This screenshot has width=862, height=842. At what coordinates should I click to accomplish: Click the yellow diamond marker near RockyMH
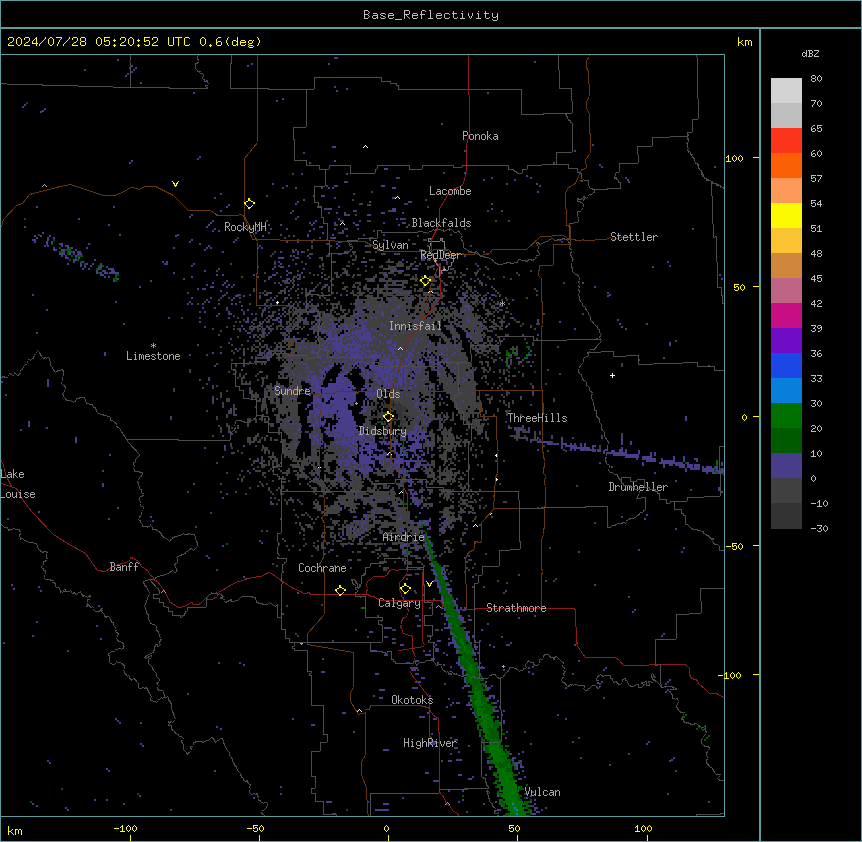[x=250, y=204]
